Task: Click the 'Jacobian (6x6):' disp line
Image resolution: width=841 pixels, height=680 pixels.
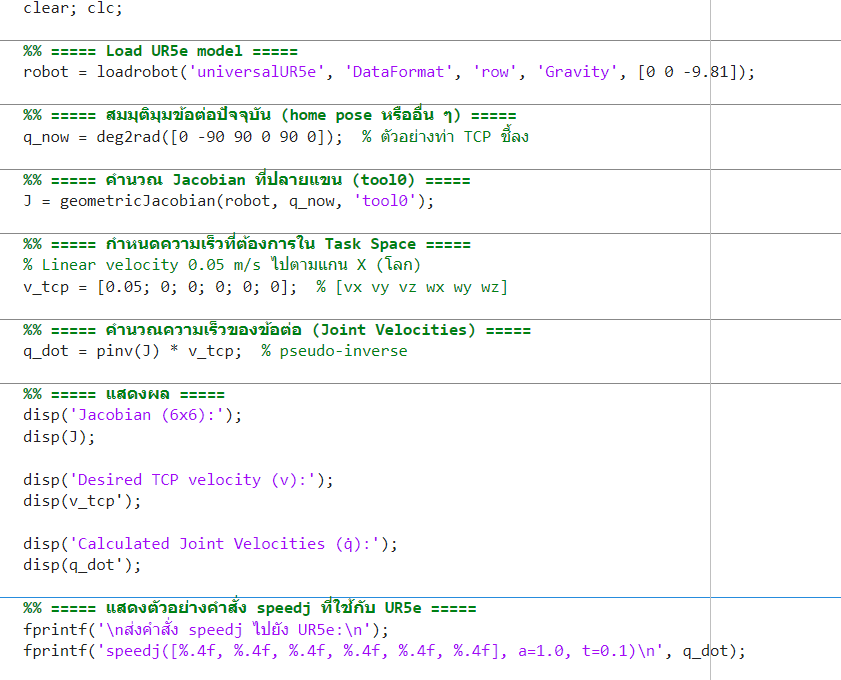Action: (x=132, y=415)
